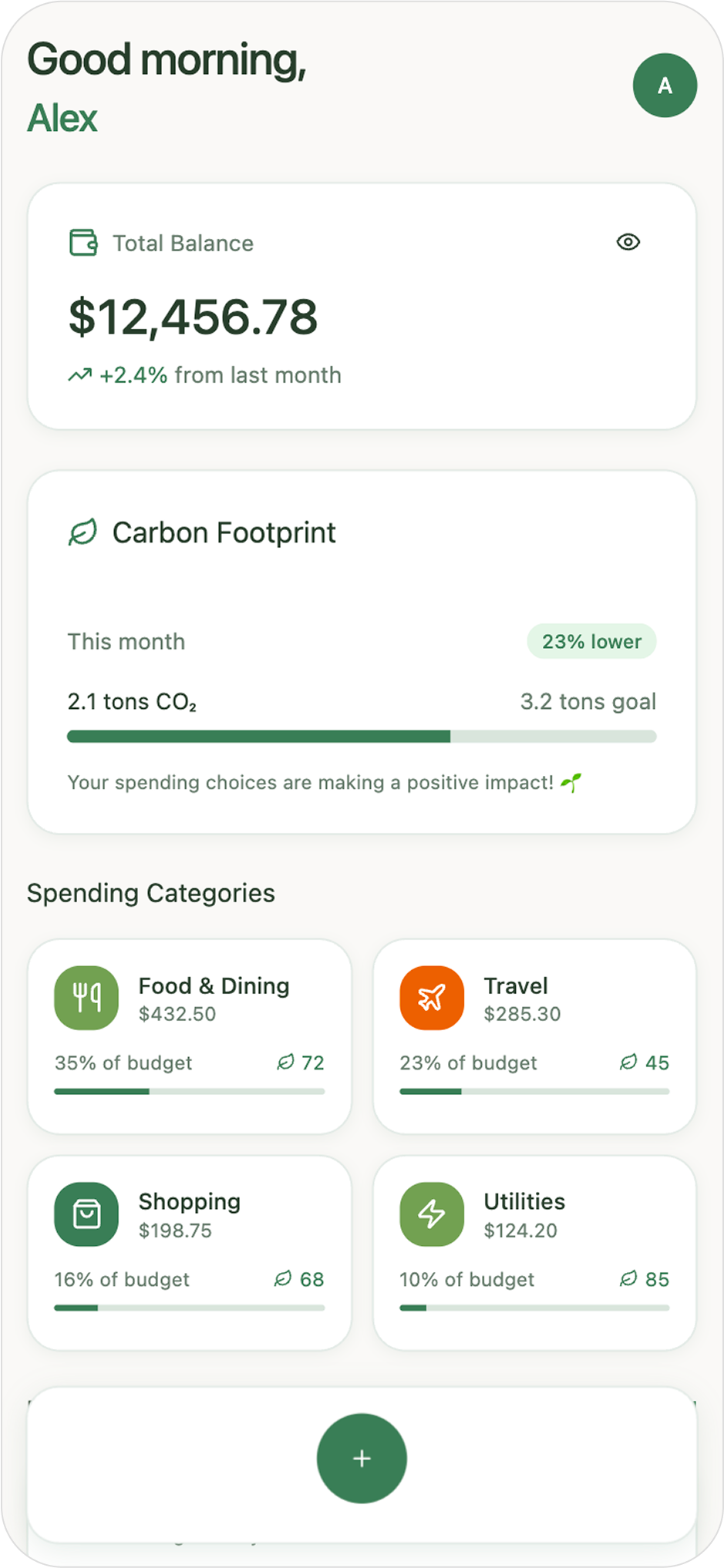Screen dimensions: 724x1568
Task: Tap the Shopping bag icon
Action: [86, 1214]
